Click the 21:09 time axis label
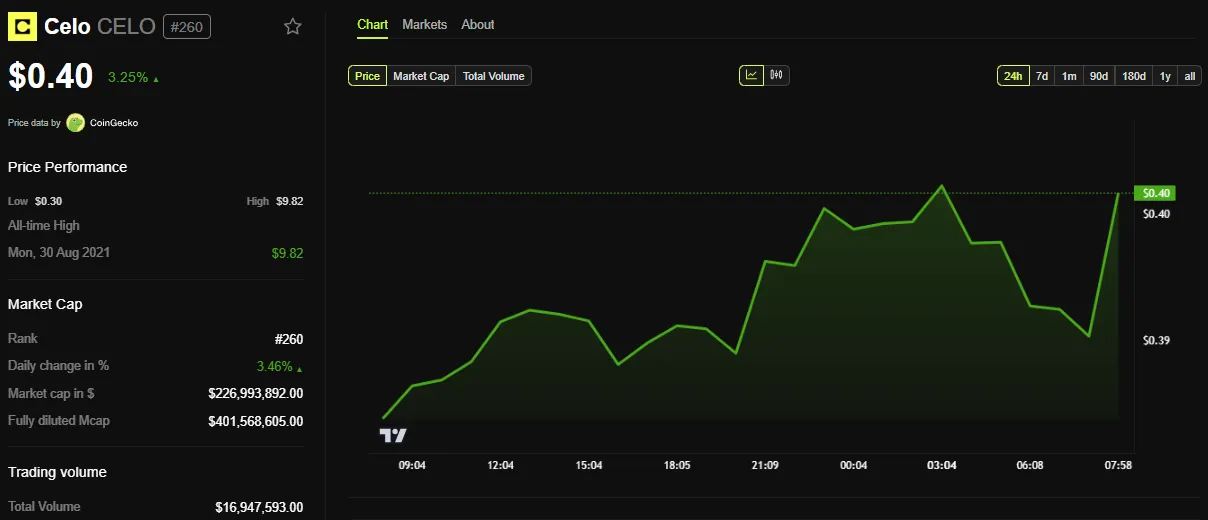The image size is (1208, 520). click(765, 465)
